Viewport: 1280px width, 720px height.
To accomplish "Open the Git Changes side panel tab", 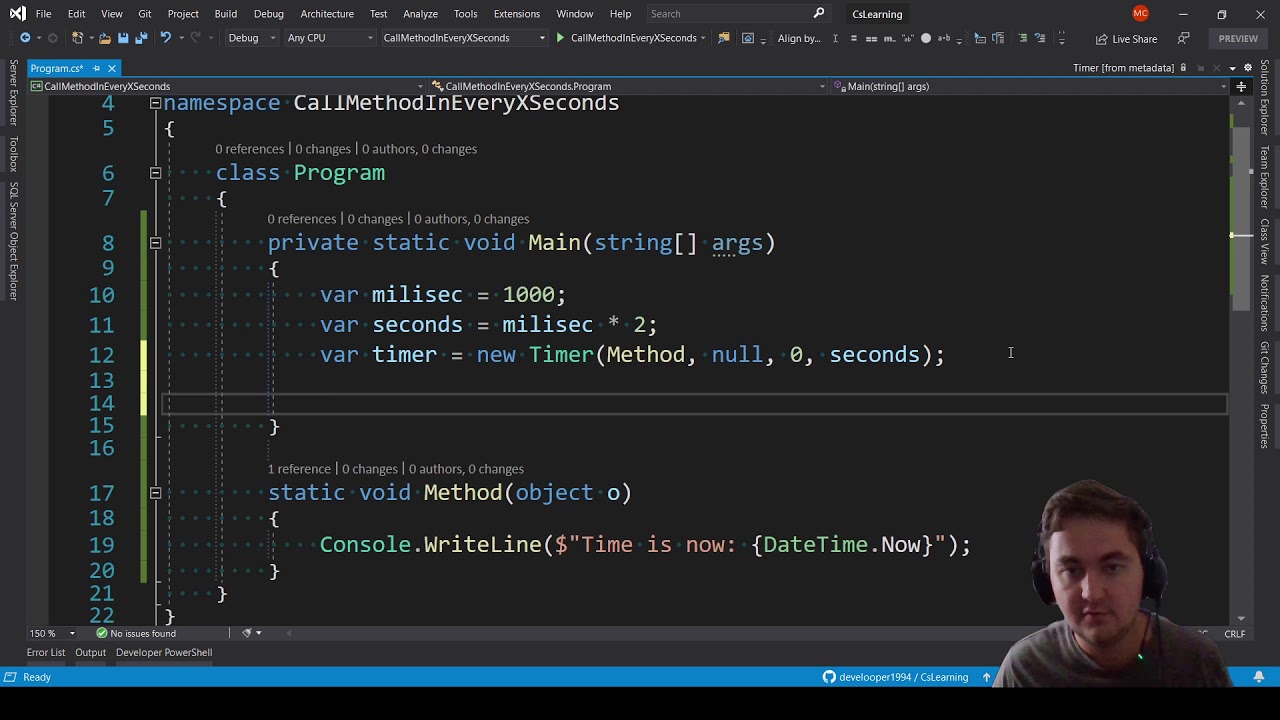I will pyautogui.click(x=1265, y=367).
